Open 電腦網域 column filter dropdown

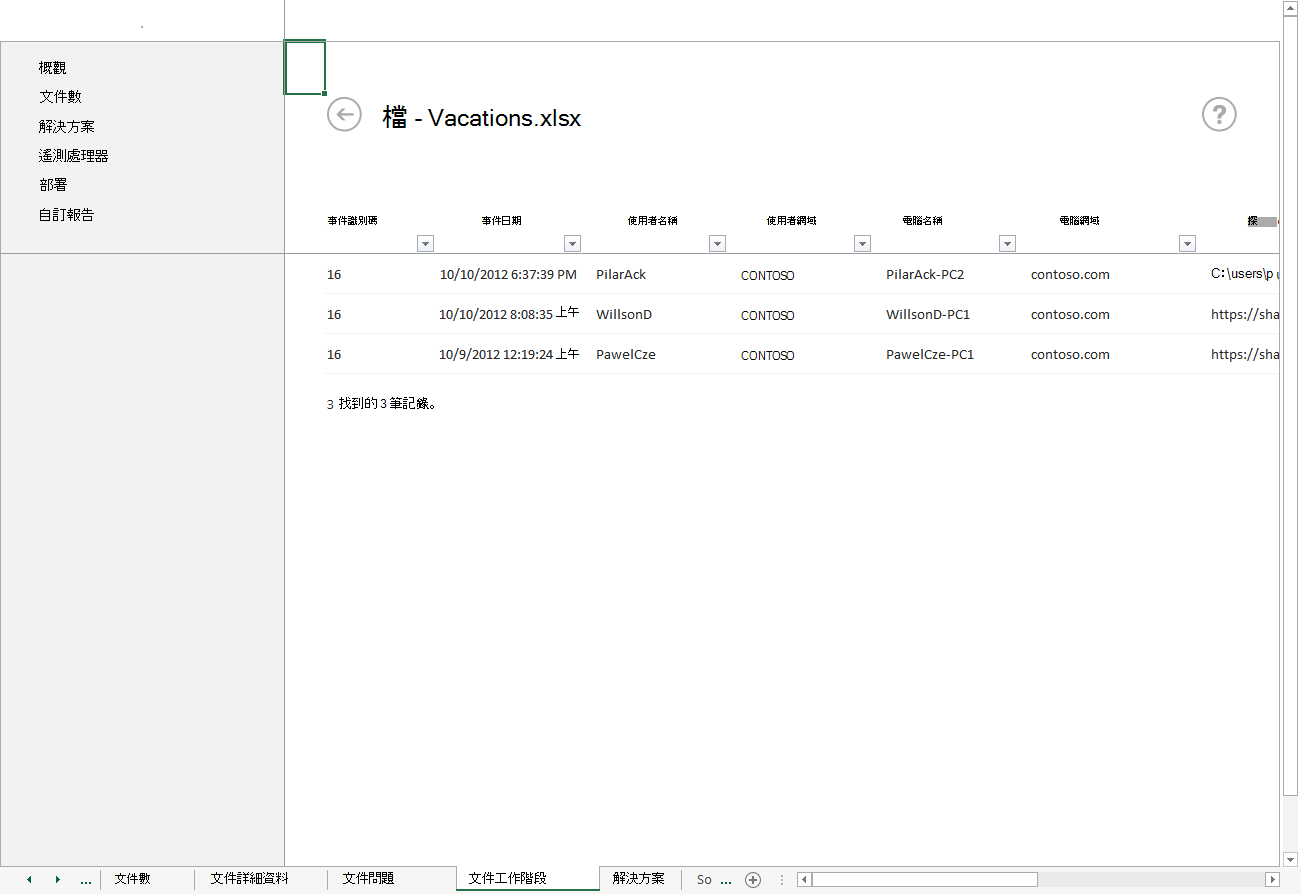1187,243
